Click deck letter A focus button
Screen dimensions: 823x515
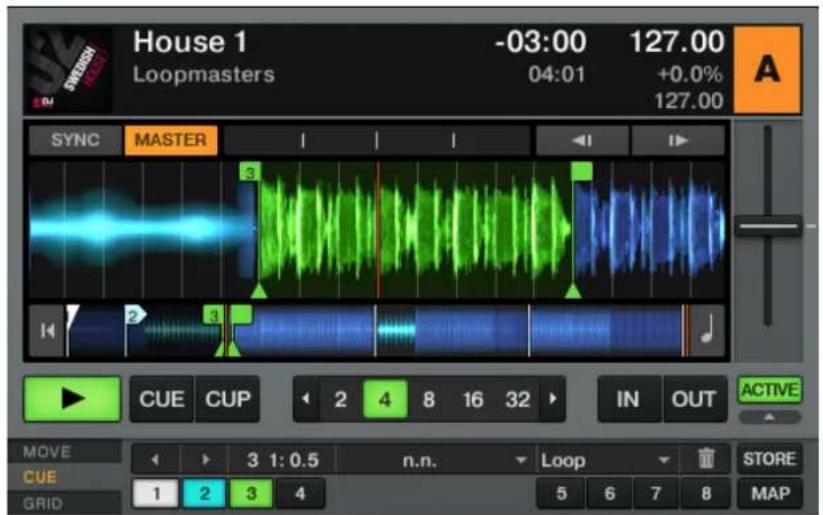(x=767, y=70)
